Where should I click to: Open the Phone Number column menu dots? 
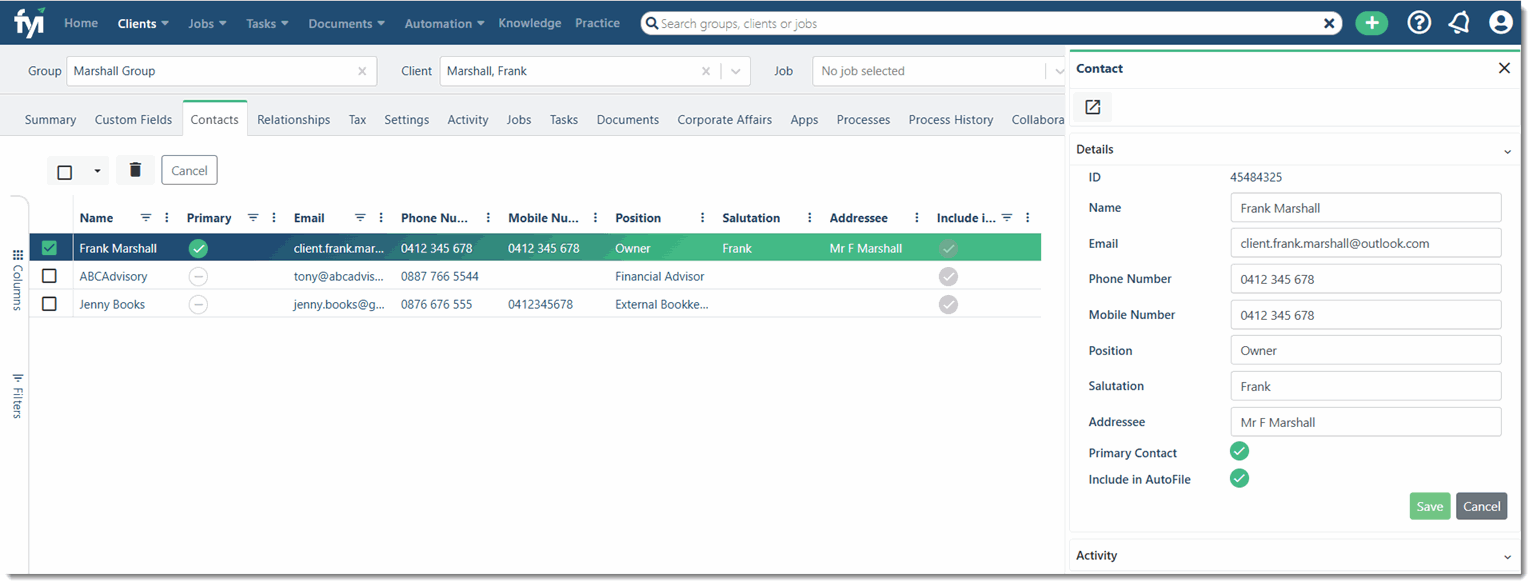point(488,218)
